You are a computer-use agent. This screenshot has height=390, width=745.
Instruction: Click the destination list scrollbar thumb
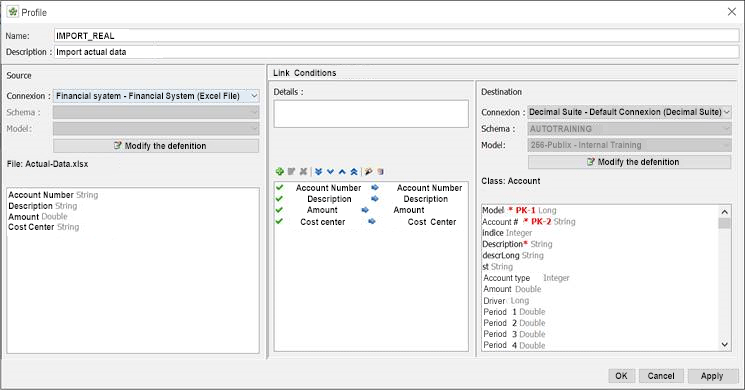pyautogui.click(x=725, y=223)
